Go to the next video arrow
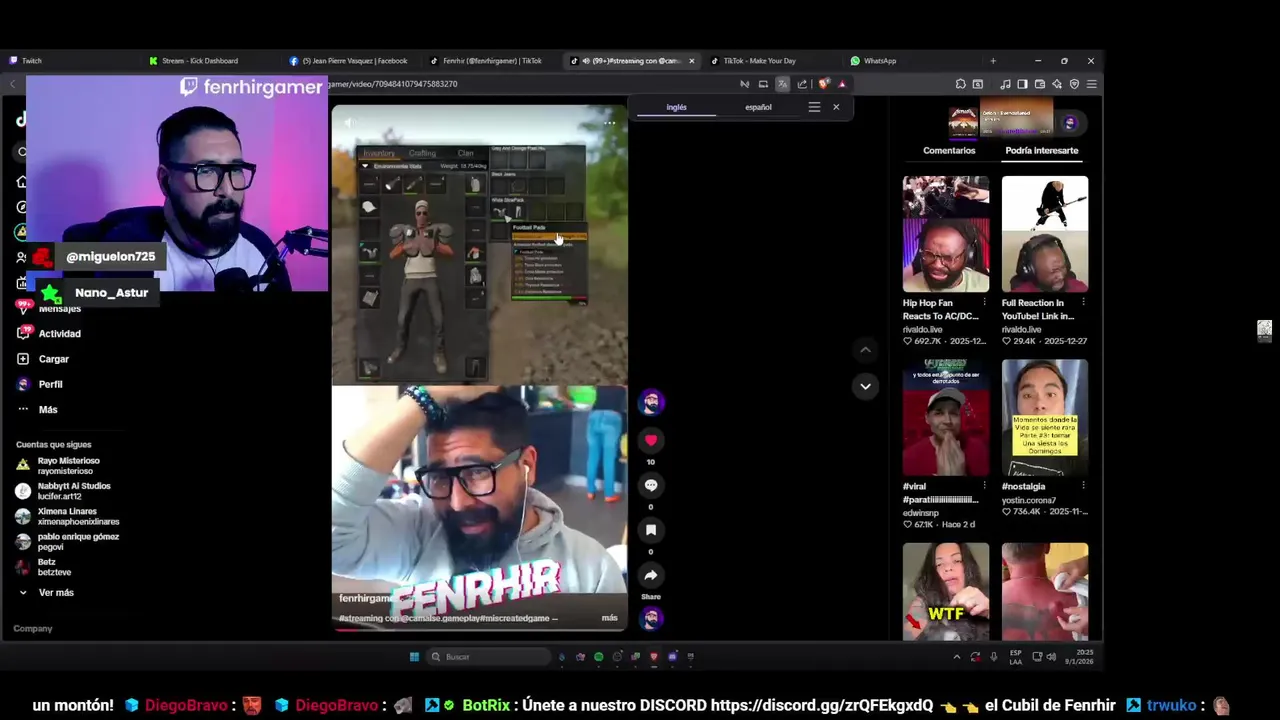Screen dimensions: 1280x720 865,386
